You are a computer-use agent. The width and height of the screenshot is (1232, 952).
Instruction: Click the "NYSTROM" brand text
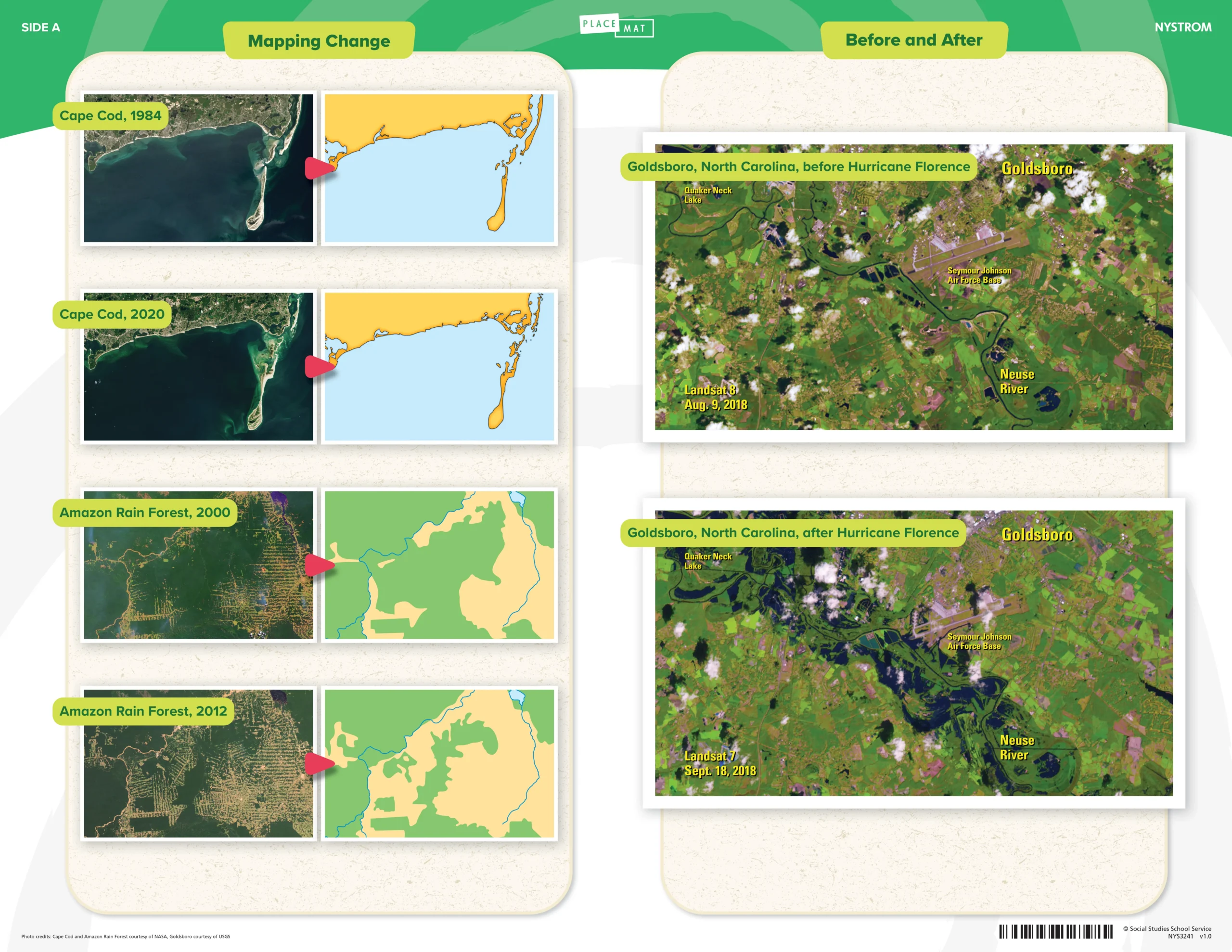pyautogui.click(x=1183, y=27)
